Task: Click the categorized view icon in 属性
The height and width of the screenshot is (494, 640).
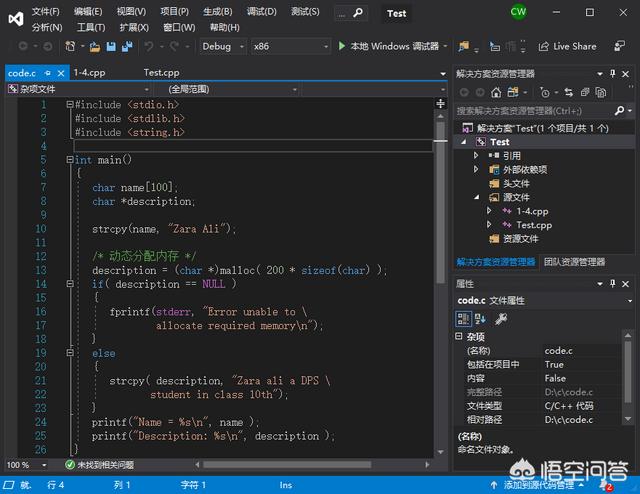Action: (x=463, y=319)
